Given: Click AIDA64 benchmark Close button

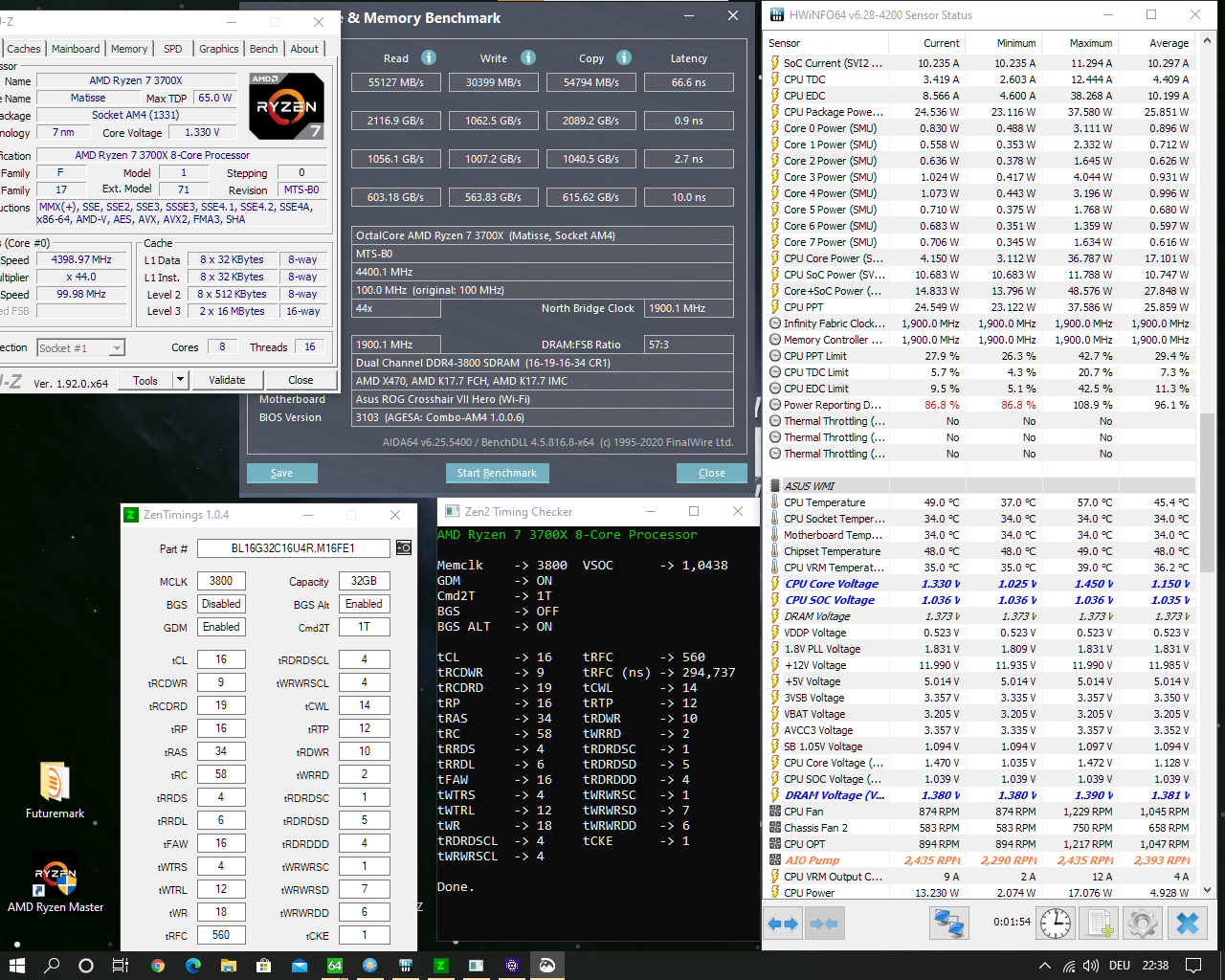Looking at the screenshot, I should pos(712,473).
